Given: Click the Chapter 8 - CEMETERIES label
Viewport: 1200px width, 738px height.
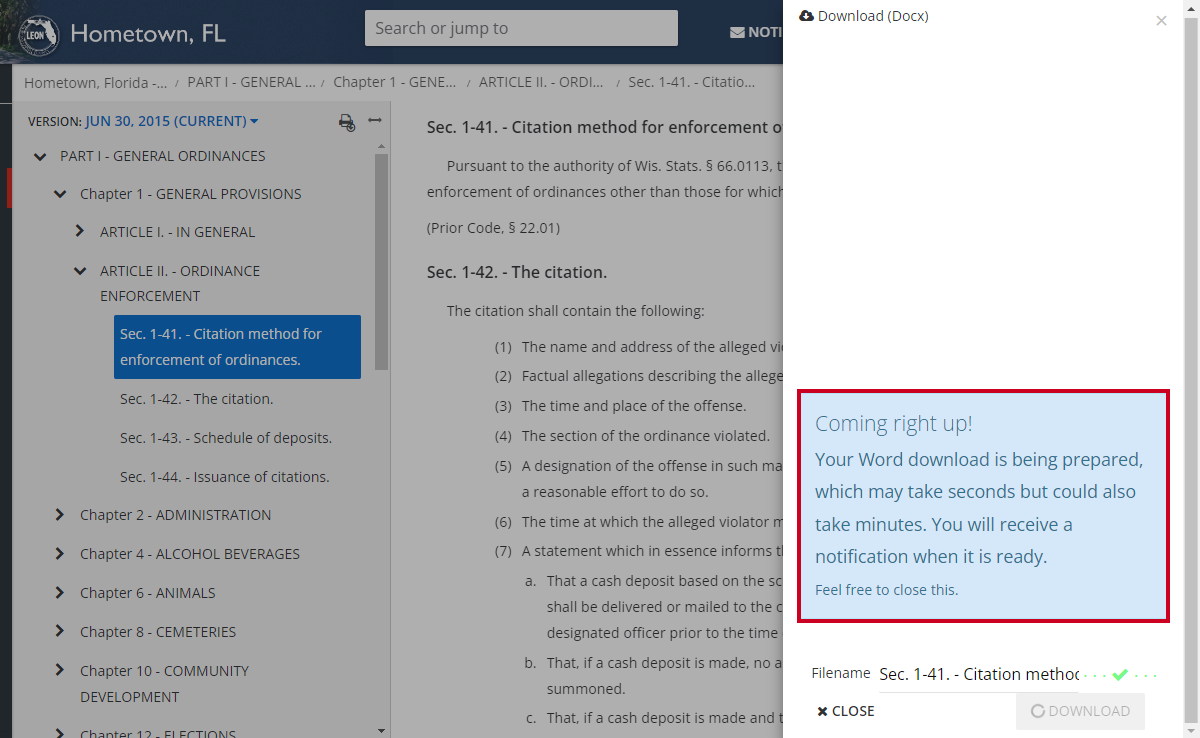Looking at the screenshot, I should pos(158,632).
